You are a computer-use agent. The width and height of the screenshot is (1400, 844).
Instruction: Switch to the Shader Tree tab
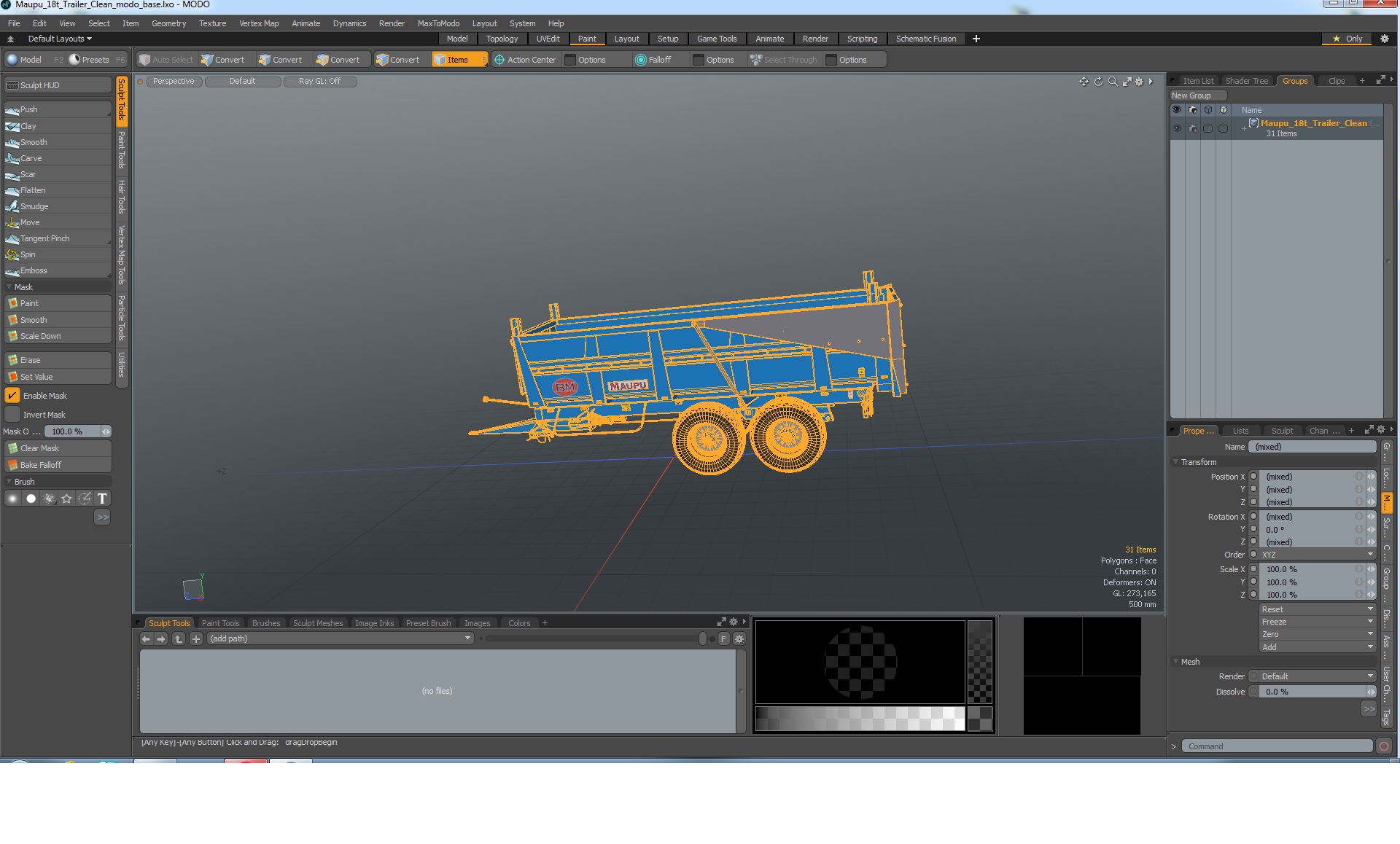coord(1246,81)
